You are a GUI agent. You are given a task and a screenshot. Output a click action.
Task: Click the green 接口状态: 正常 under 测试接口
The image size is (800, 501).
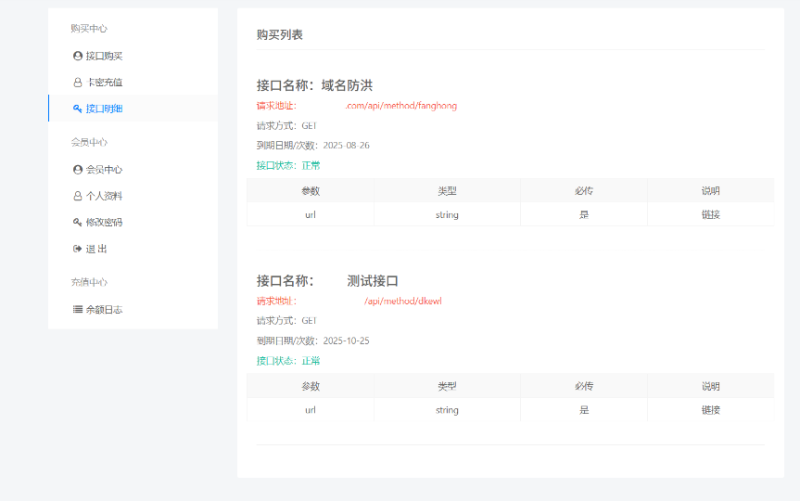click(288, 361)
